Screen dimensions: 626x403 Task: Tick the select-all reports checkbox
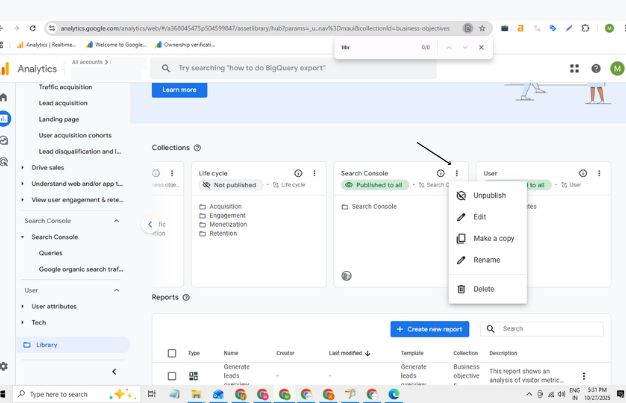(x=172, y=353)
